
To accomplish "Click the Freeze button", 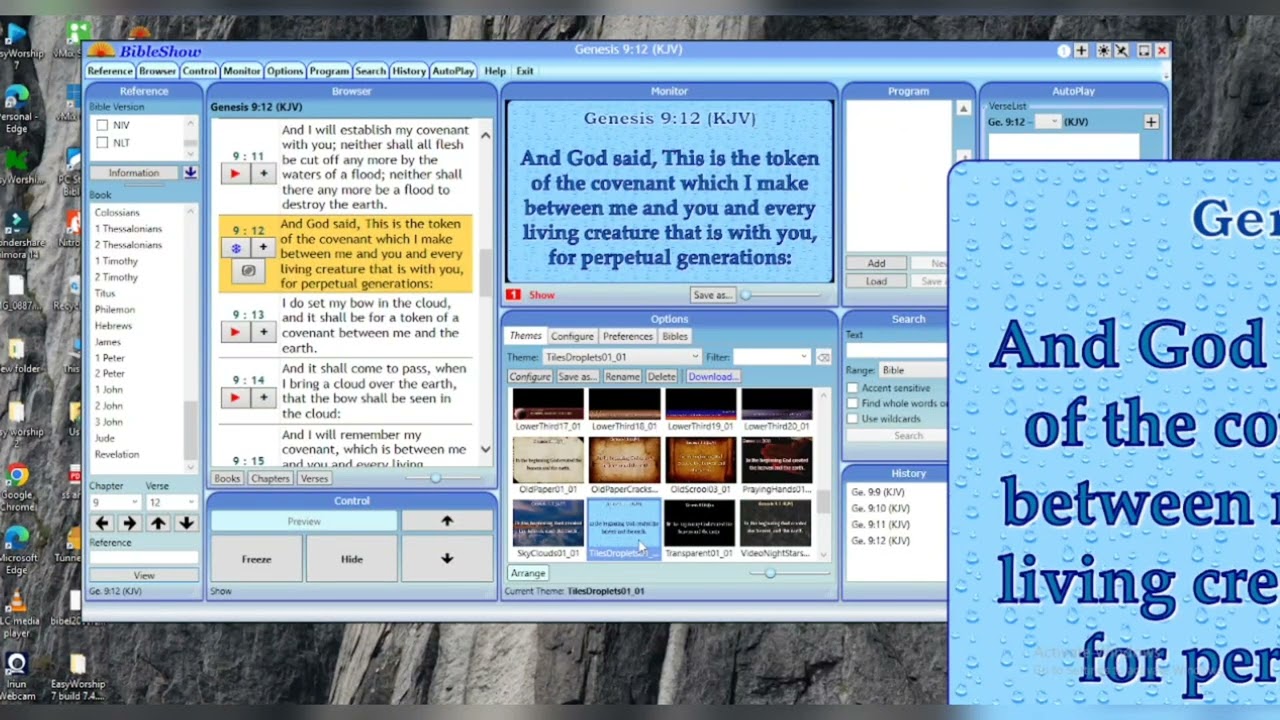I will (256, 559).
